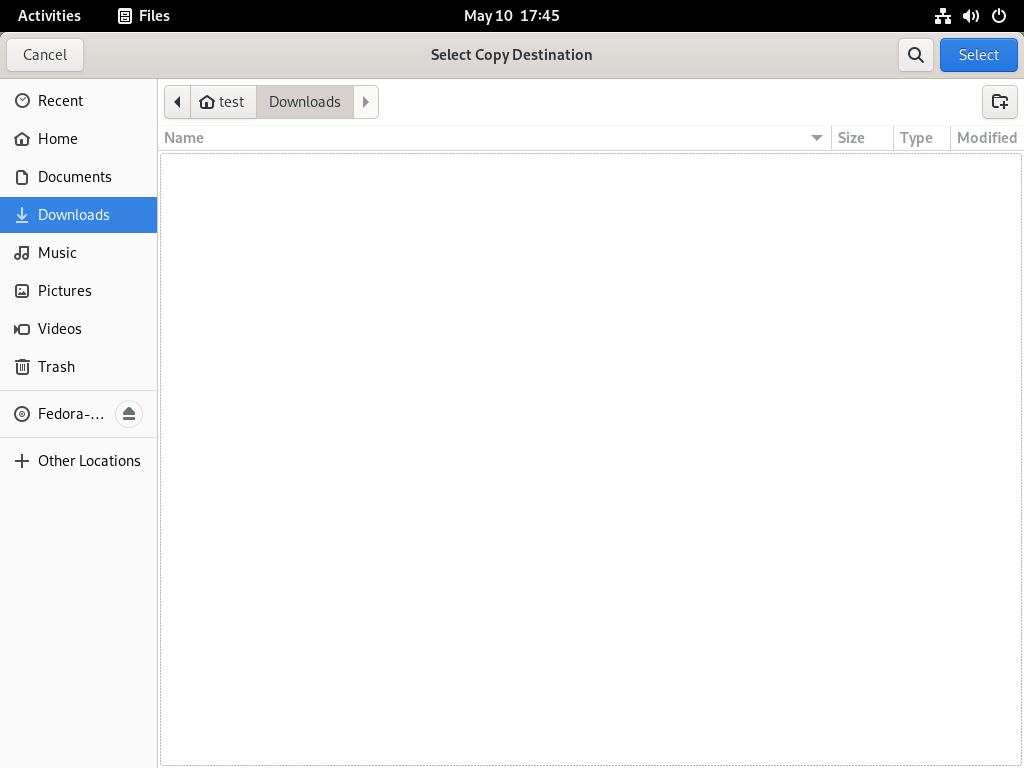
Task: Click the volume icon in the top bar
Action: pos(970,16)
